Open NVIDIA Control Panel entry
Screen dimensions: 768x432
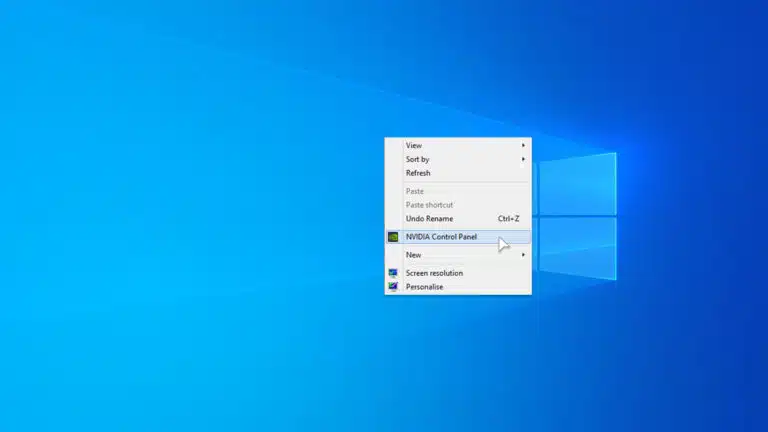(x=458, y=237)
